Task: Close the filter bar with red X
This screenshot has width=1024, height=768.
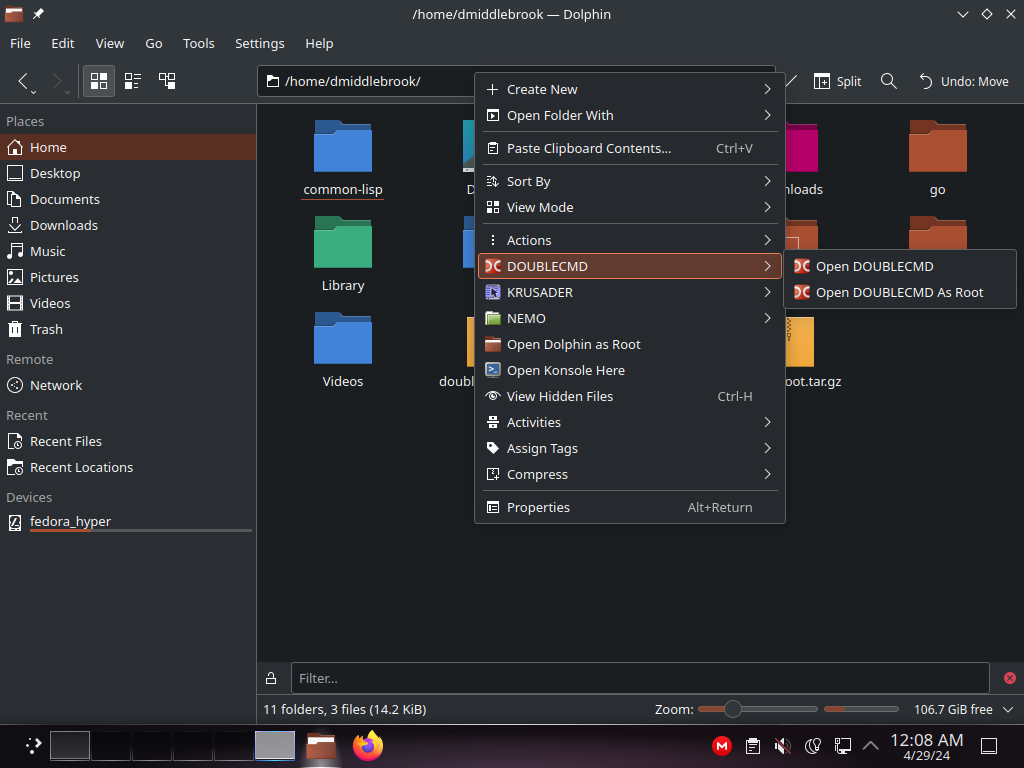Action: (x=1010, y=678)
